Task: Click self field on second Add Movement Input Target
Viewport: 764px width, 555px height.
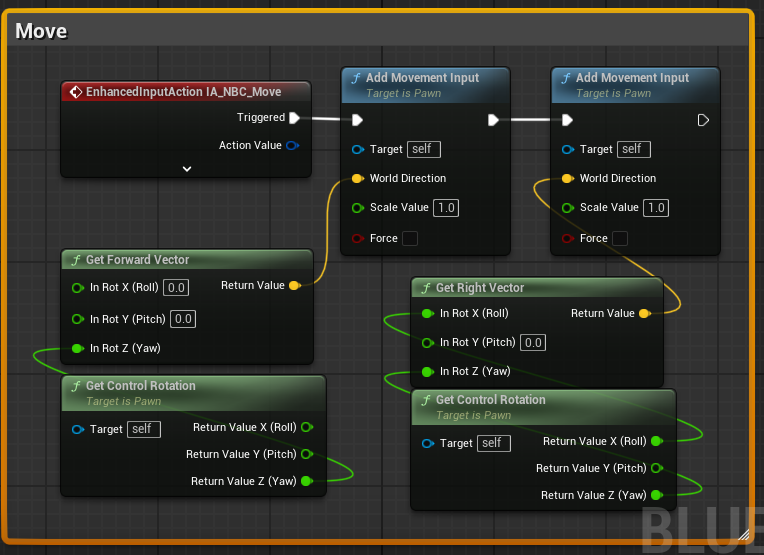Action: coord(634,149)
